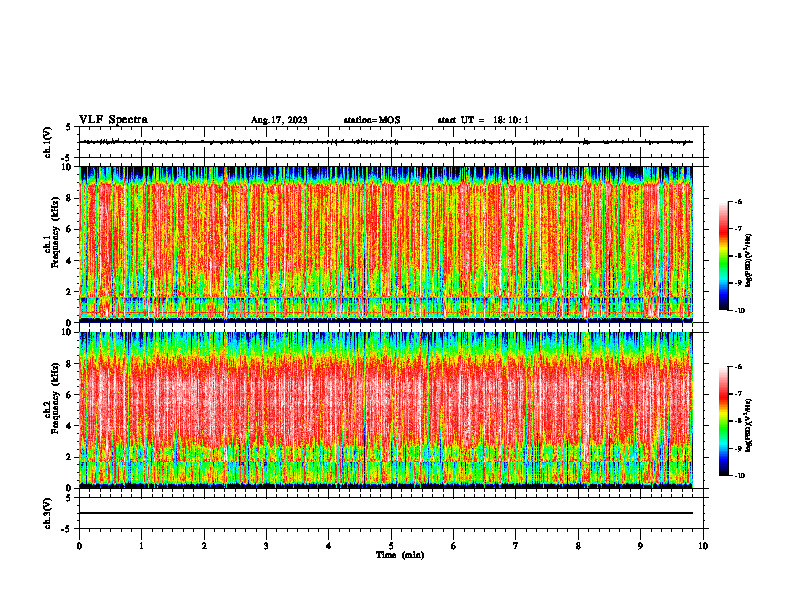The height and width of the screenshot is (612, 792).
Task: Click the time axis tick label "0"
Action: 79,546
